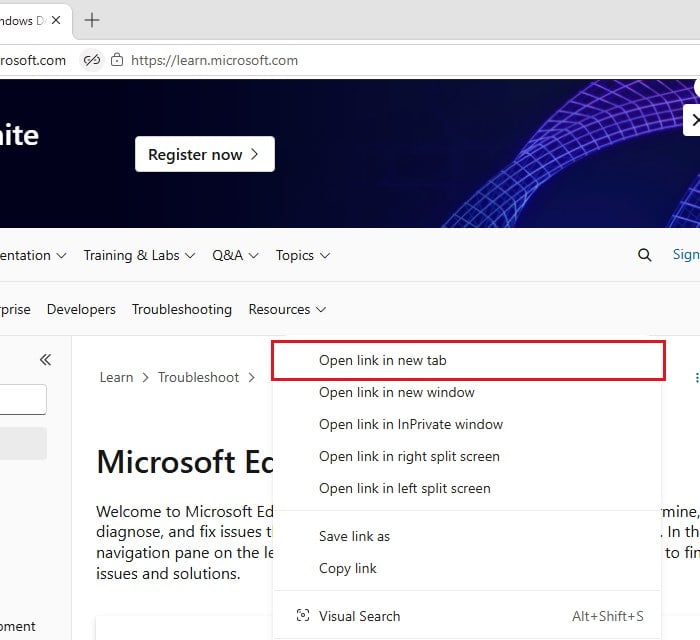The width and height of the screenshot is (700, 640).
Task: Select Open link in new window
Action: (x=467, y=392)
